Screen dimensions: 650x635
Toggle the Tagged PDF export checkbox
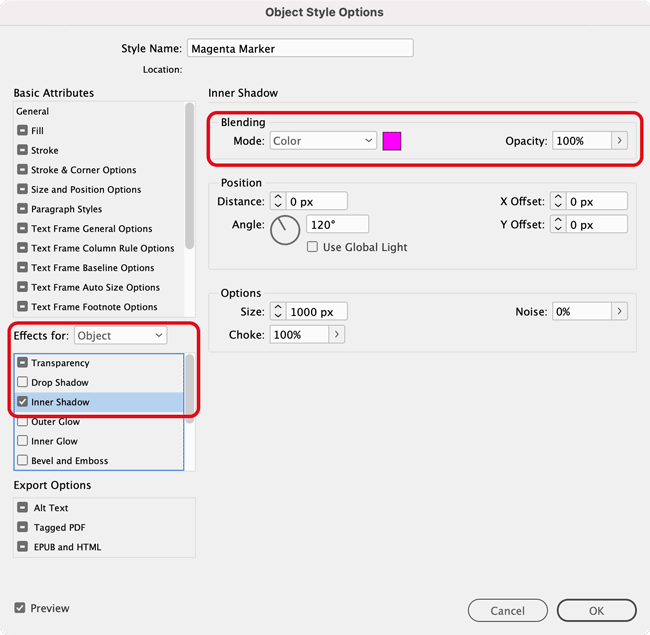[22, 527]
